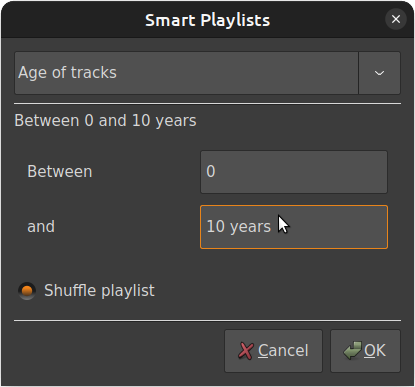Viewport: 415px width, 387px height.
Task: Click the Between value field showing 0
Action: 294,172
